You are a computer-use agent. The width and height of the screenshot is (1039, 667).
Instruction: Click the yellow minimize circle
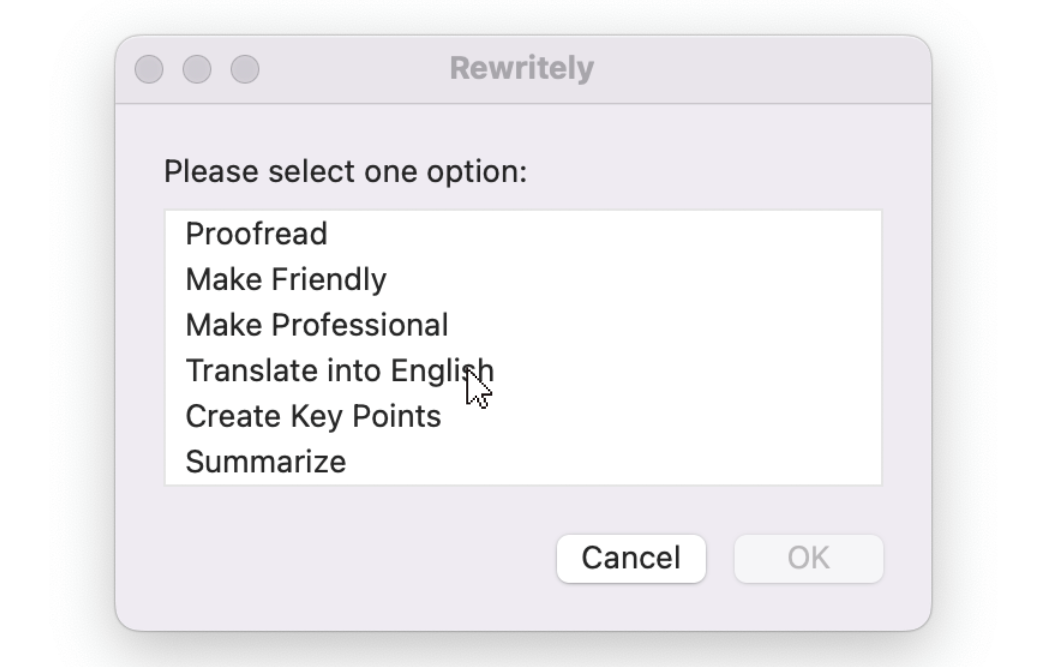(x=197, y=67)
